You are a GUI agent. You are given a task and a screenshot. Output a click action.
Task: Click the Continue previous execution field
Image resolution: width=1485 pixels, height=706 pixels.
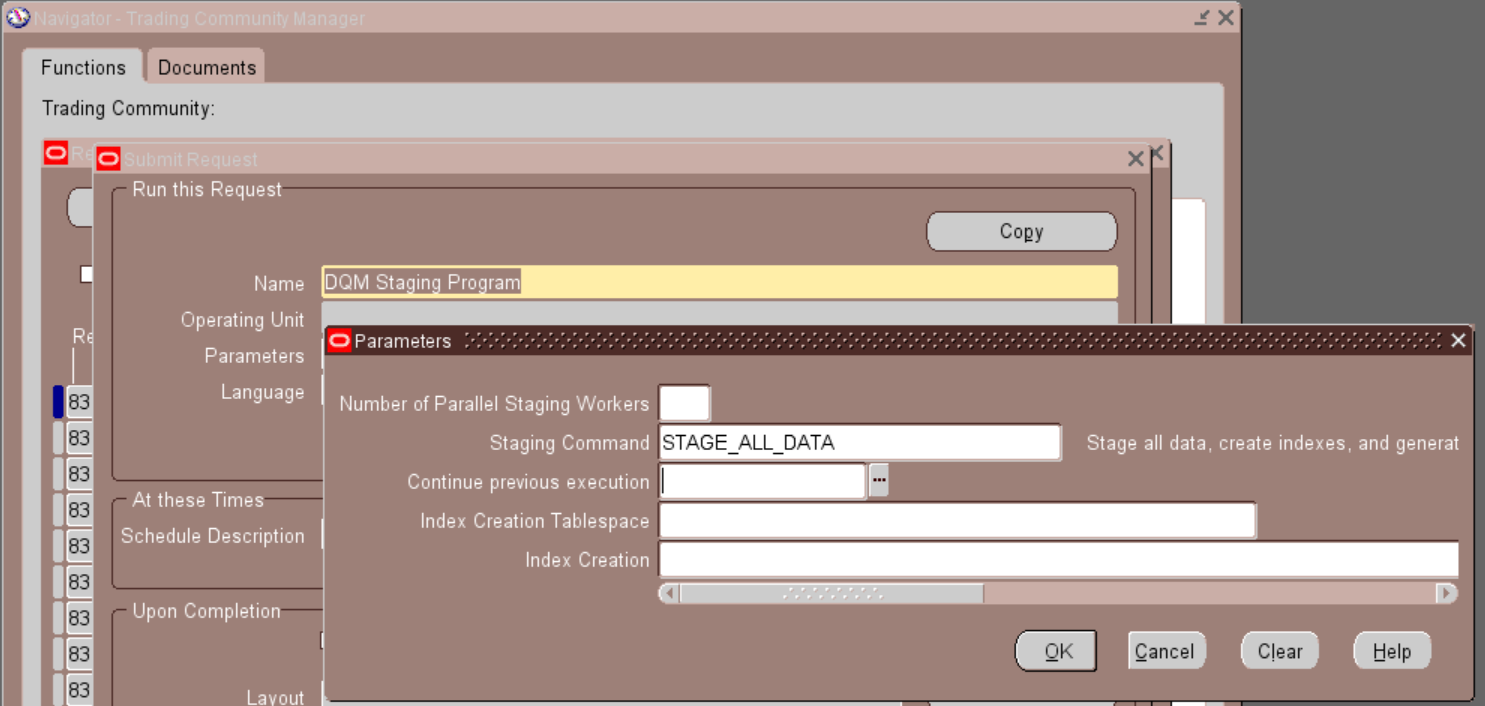762,481
